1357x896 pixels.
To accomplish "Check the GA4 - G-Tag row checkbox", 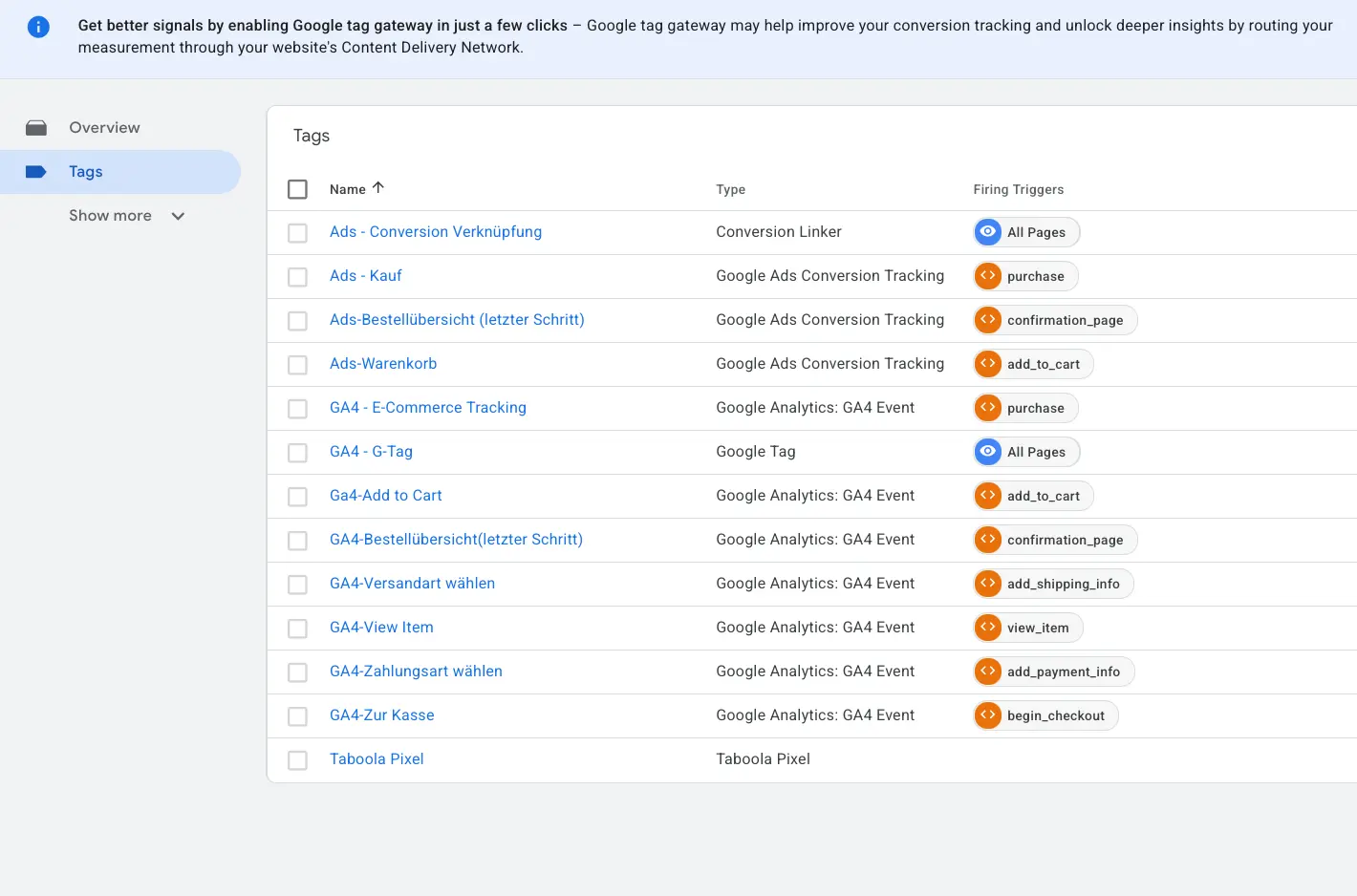I will pos(298,453).
